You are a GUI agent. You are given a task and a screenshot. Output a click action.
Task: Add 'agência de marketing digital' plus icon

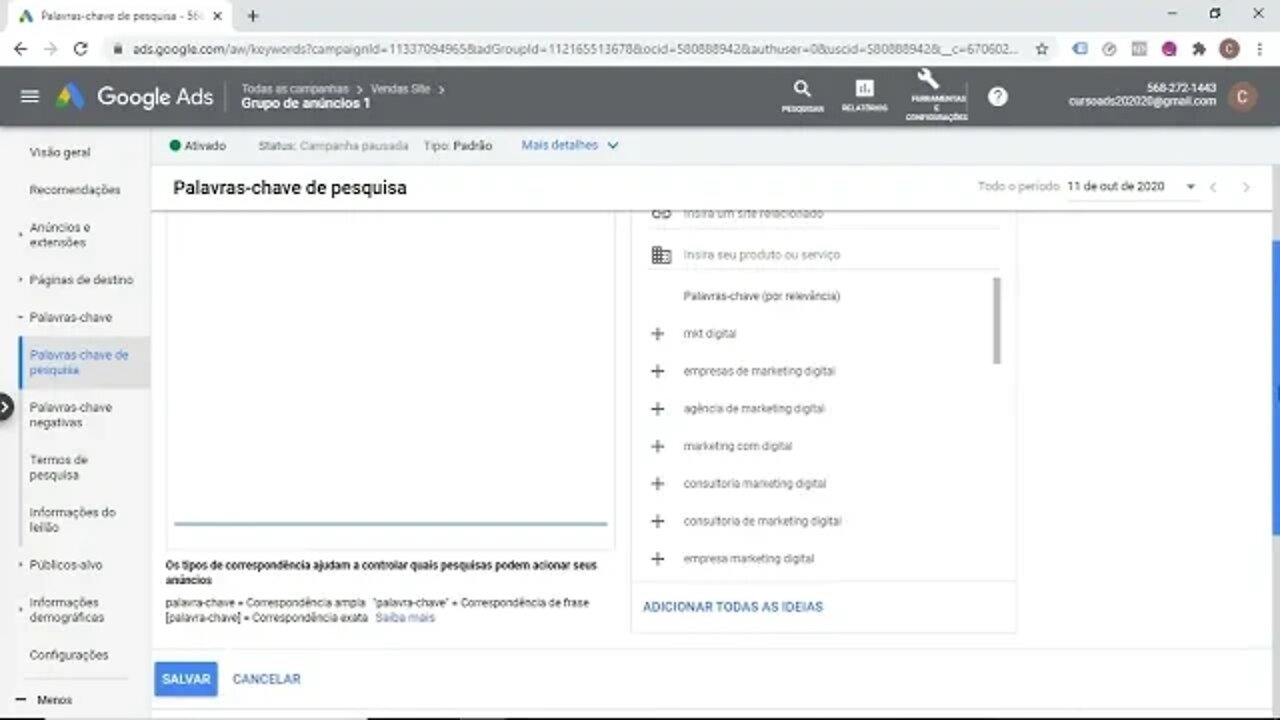tap(657, 409)
